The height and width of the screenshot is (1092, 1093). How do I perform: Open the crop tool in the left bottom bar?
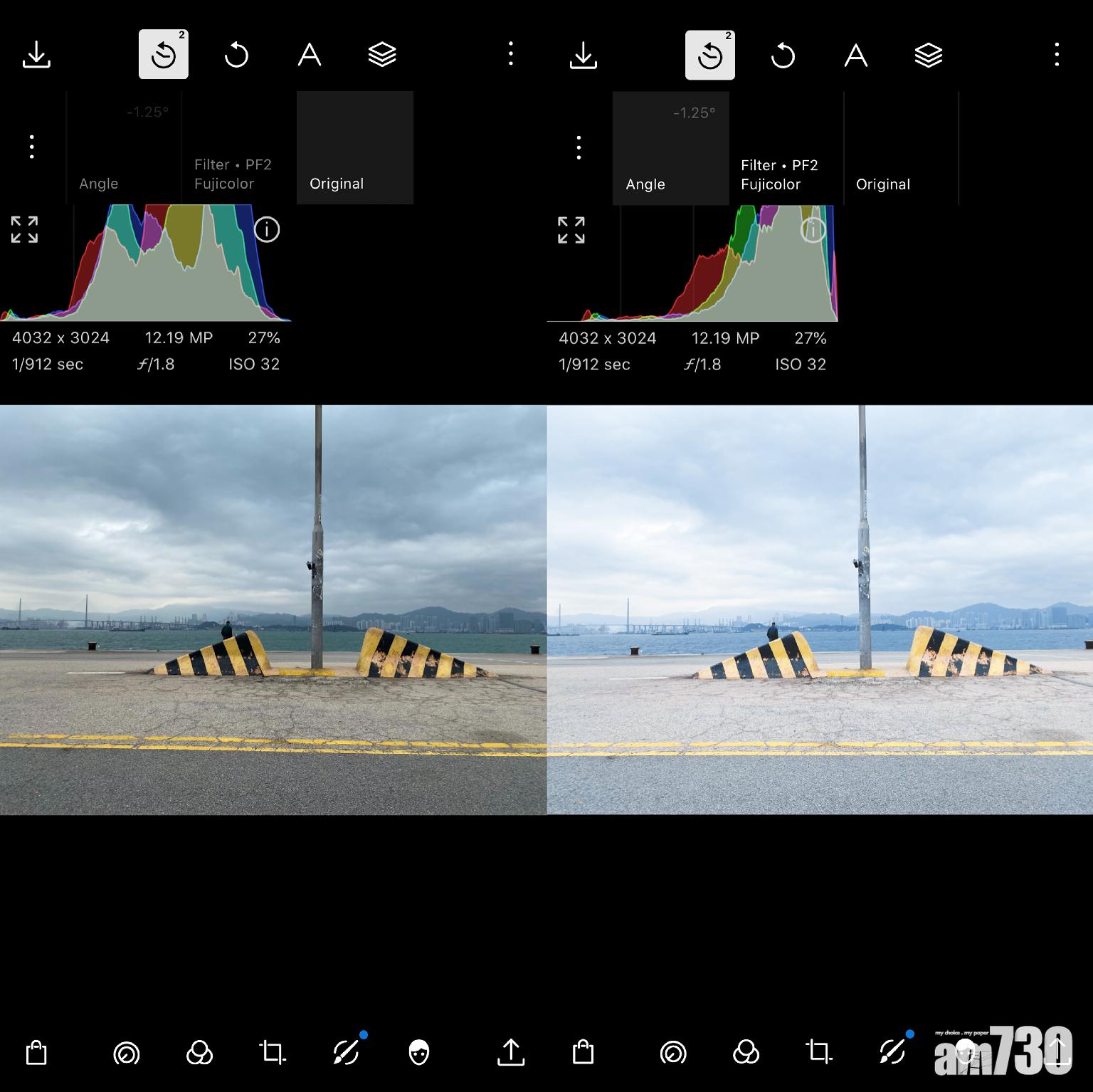pos(272,1052)
